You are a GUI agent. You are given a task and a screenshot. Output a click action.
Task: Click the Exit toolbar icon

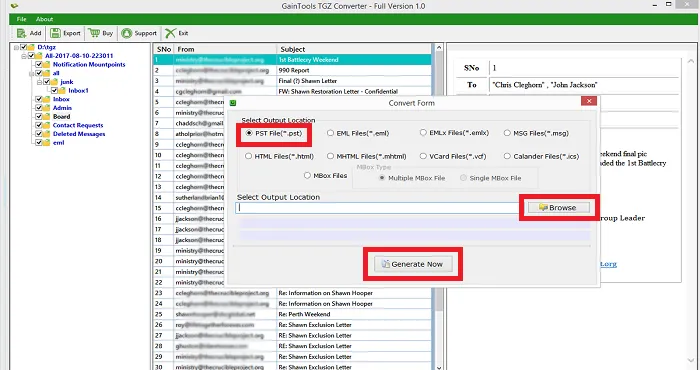click(170, 33)
